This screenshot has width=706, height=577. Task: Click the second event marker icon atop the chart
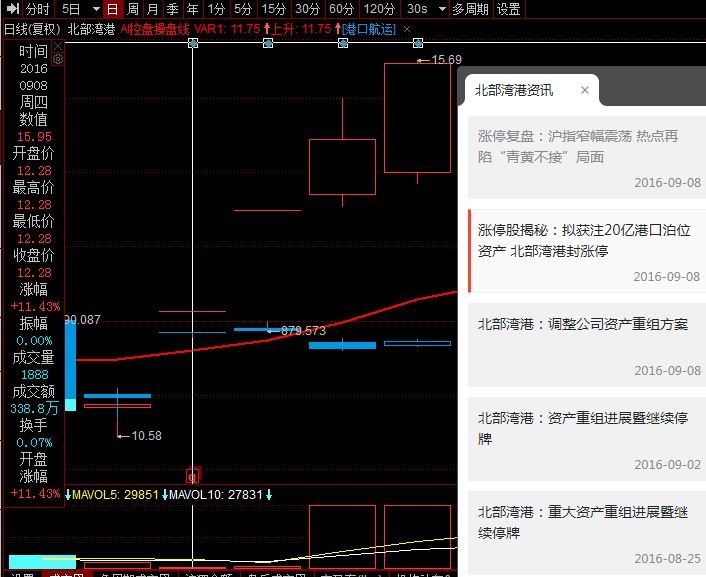[x=268, y=44]
